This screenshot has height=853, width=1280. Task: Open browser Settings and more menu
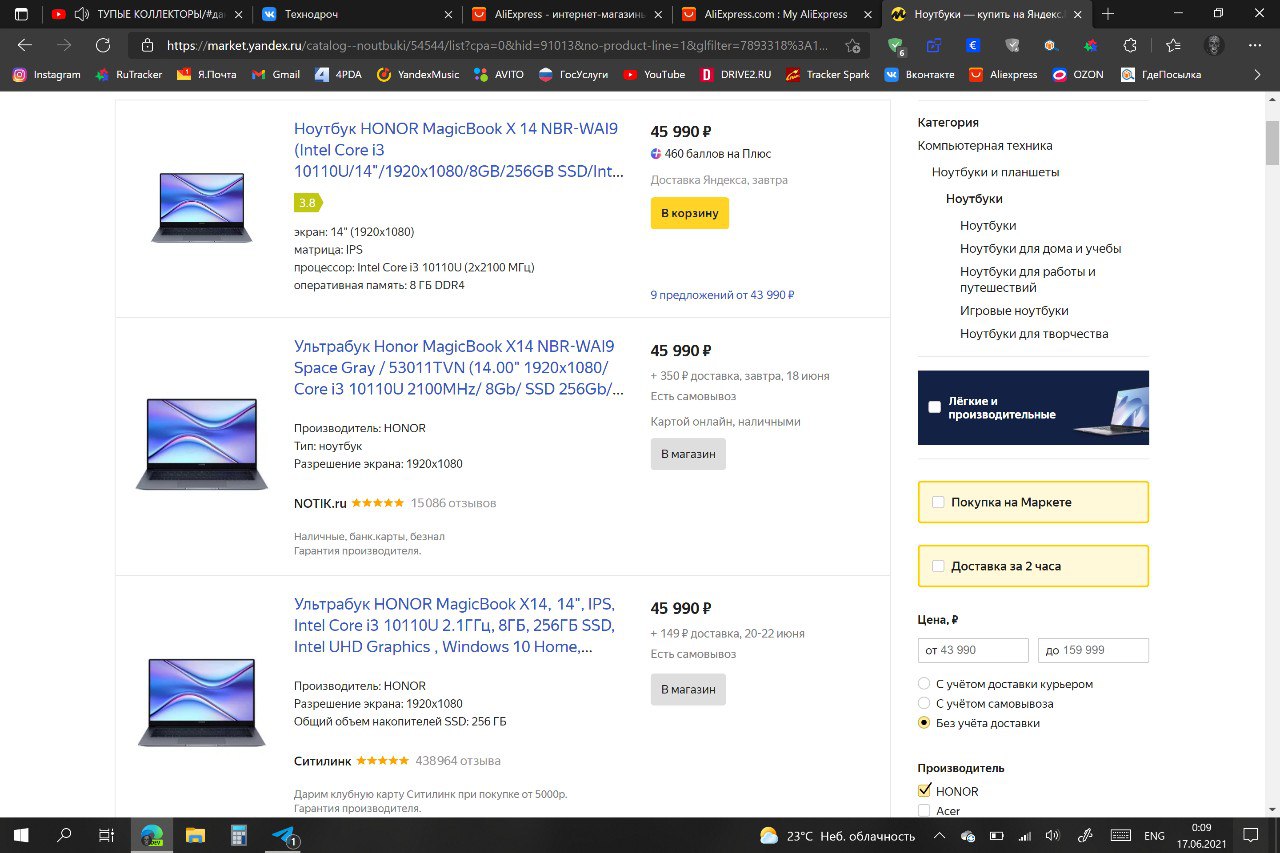pos(1254,45)
